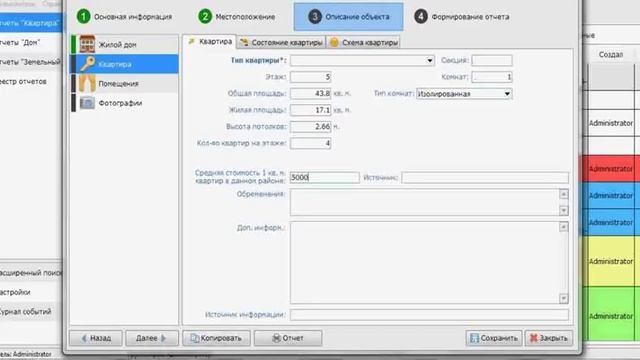Open Реестр отчетов in background sidebar
This screenshot has width=640, height=360.
[x=31, y=82]
